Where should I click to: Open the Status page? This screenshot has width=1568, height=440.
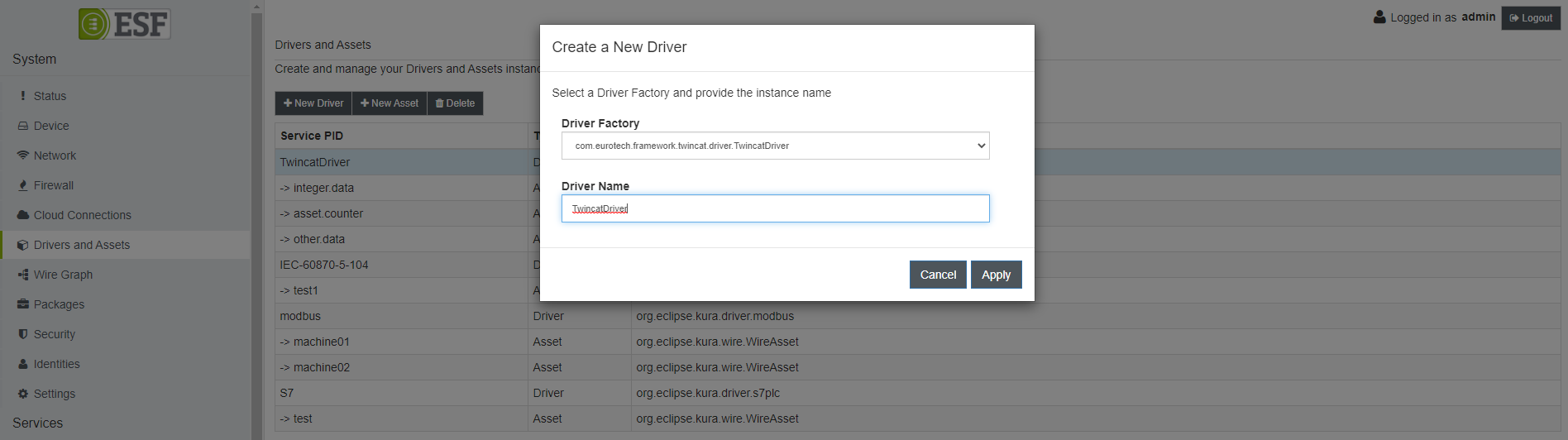point(50,96)
